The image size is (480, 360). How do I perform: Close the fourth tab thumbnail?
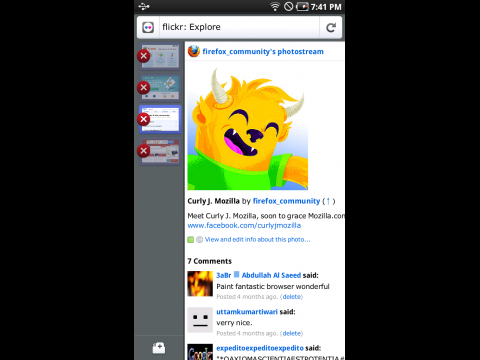click(144, 151)
